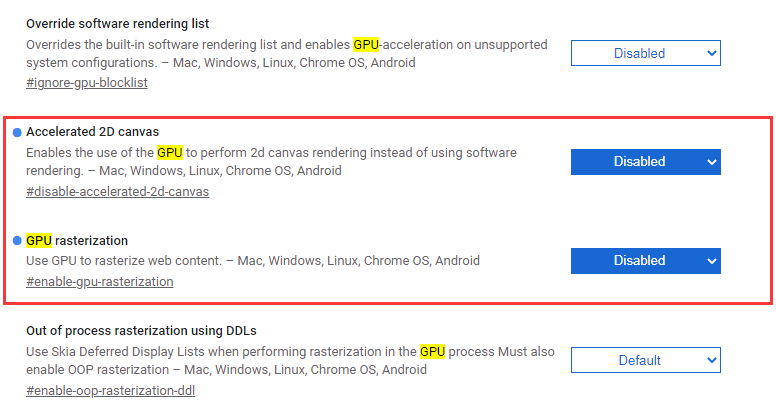The width and height of the screenshot is (776, 407).
Task: Open the Accelerated 2D canvas Disabled dropdown
Action: (645, 162)
